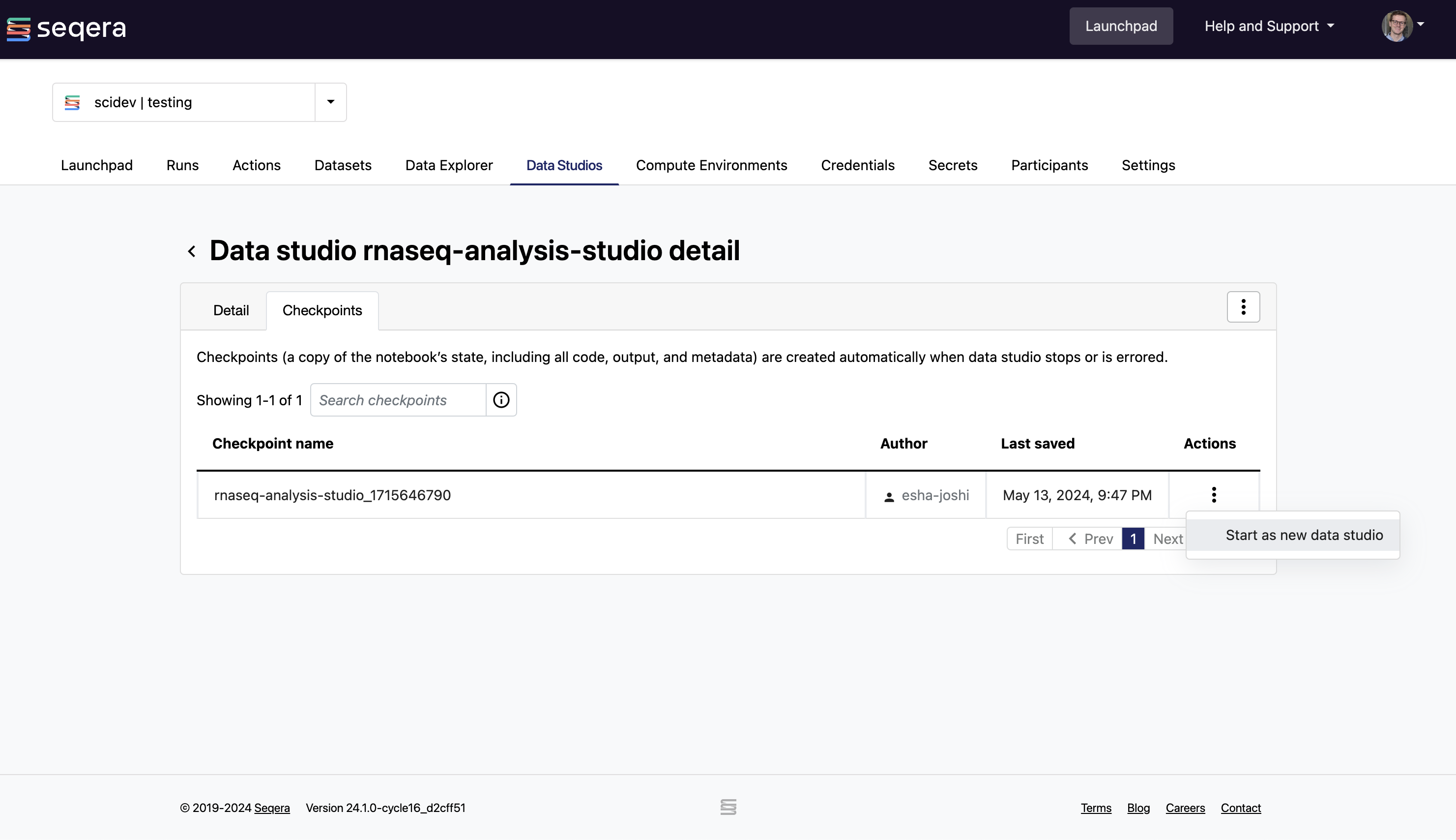Image resolution: width=1456 pixels, height=840 pixels.
Task: Click the Search checkpoints input field
Action: (x=399, y=399)
